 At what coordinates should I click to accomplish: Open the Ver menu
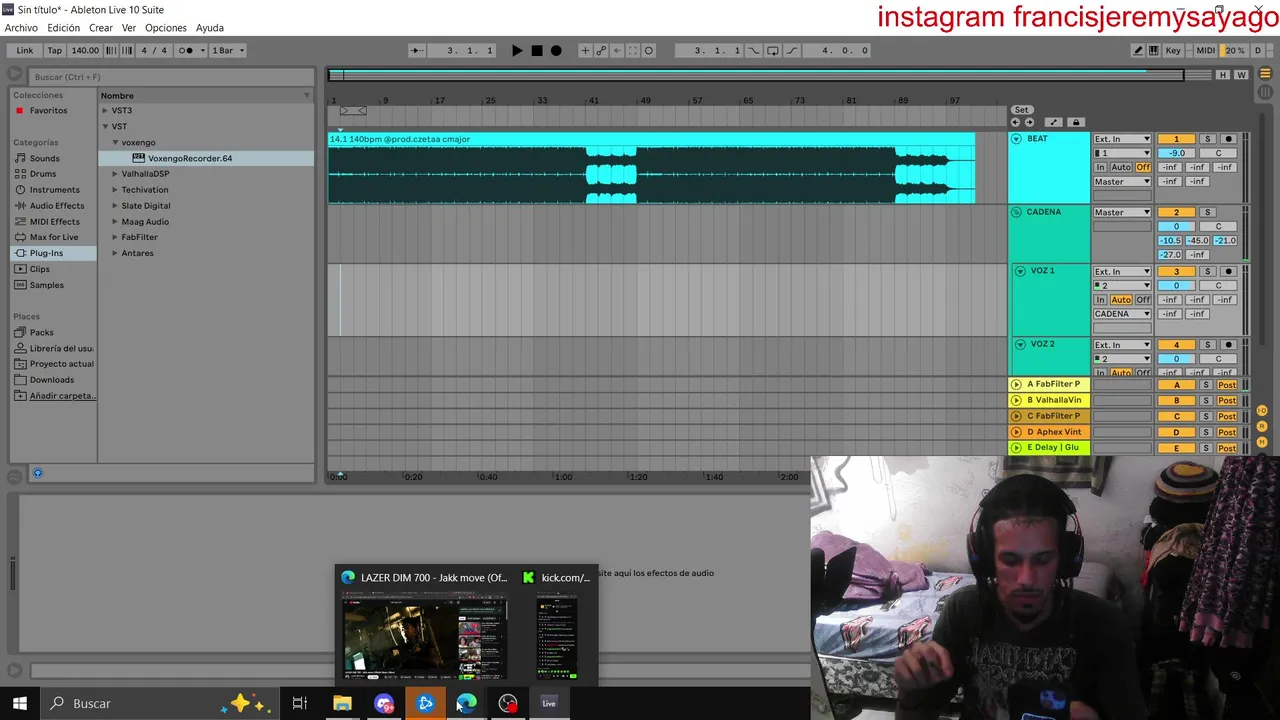pos(129,28)
